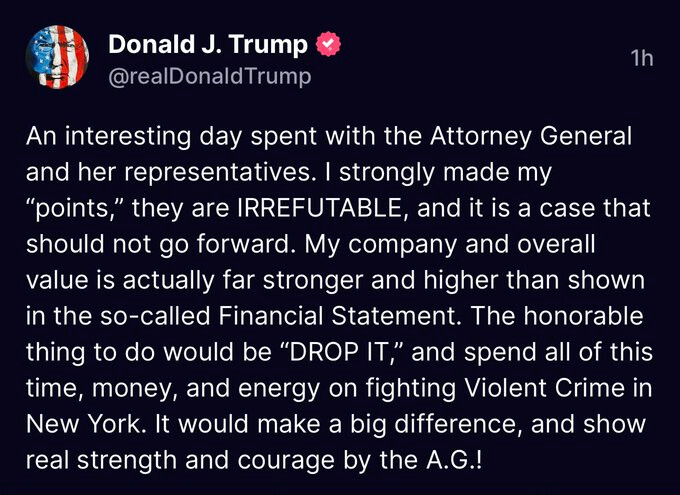
Task: Click the 1h post timestamp
Action: click(642, 58)
